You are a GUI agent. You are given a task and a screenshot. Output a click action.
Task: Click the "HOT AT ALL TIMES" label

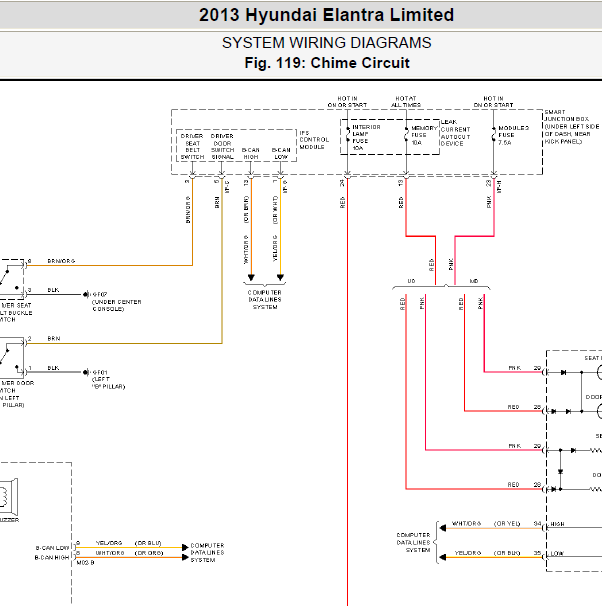coord(406,102)
